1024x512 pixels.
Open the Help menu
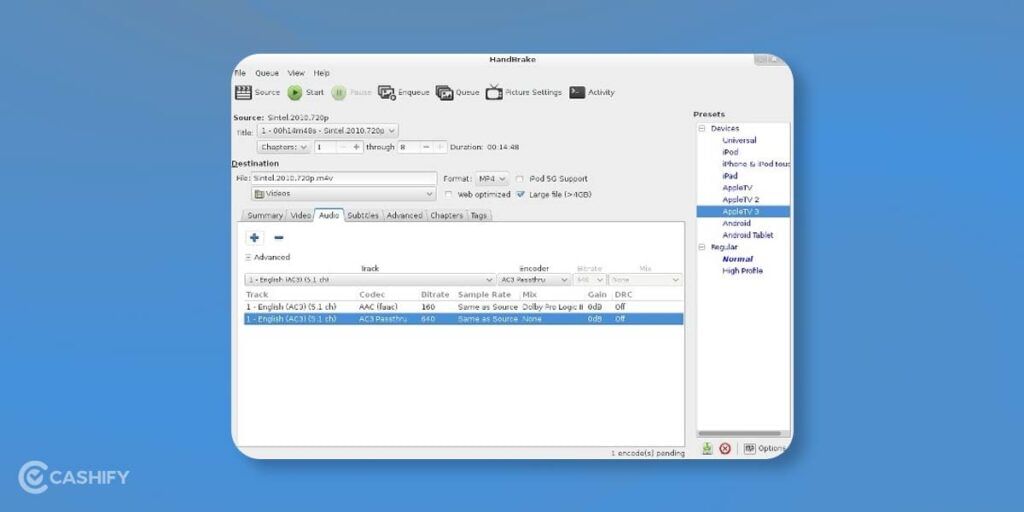(x=321, y=73)
